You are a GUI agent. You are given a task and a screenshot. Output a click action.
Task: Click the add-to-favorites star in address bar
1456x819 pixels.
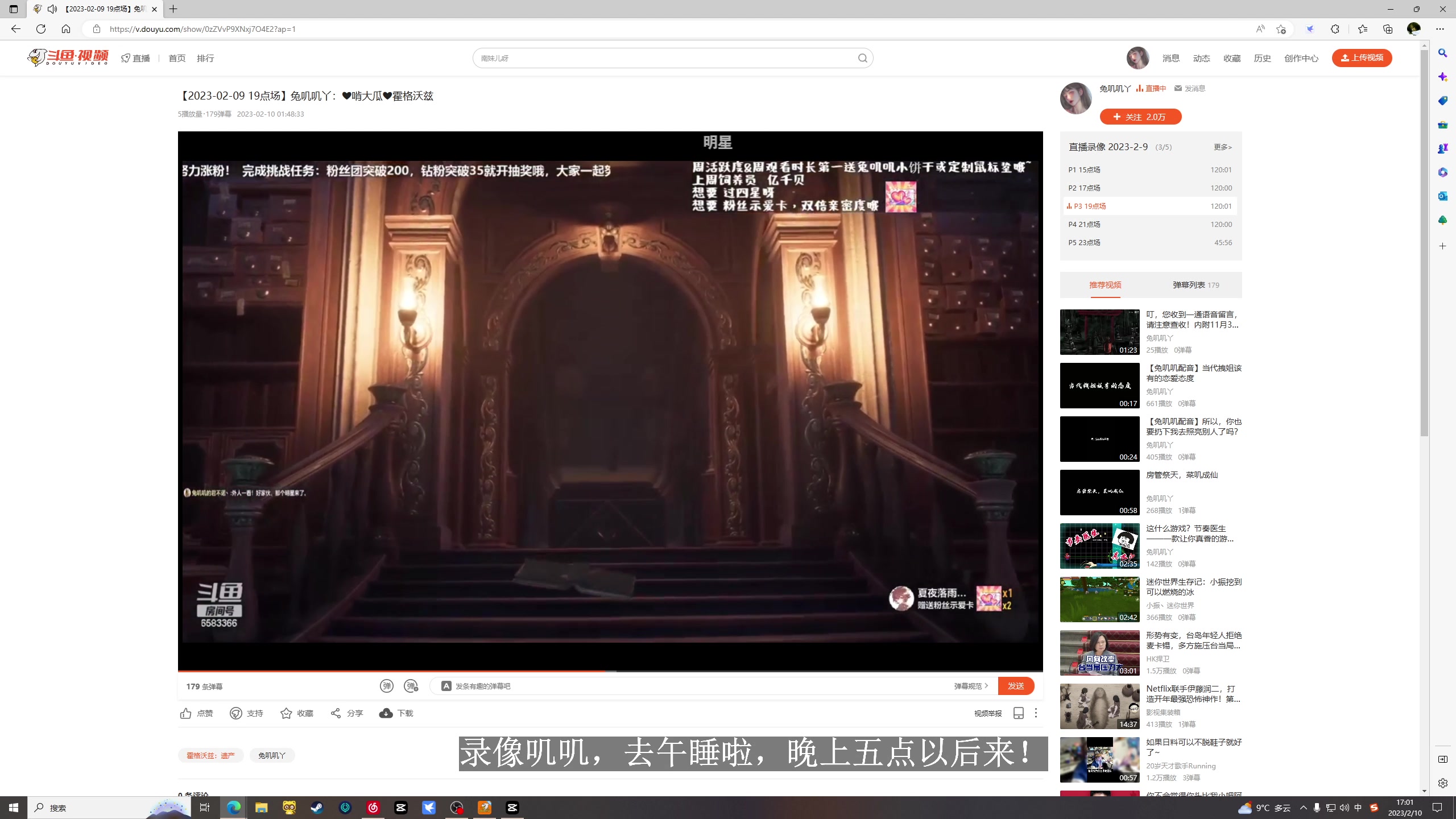(1281, 29)
